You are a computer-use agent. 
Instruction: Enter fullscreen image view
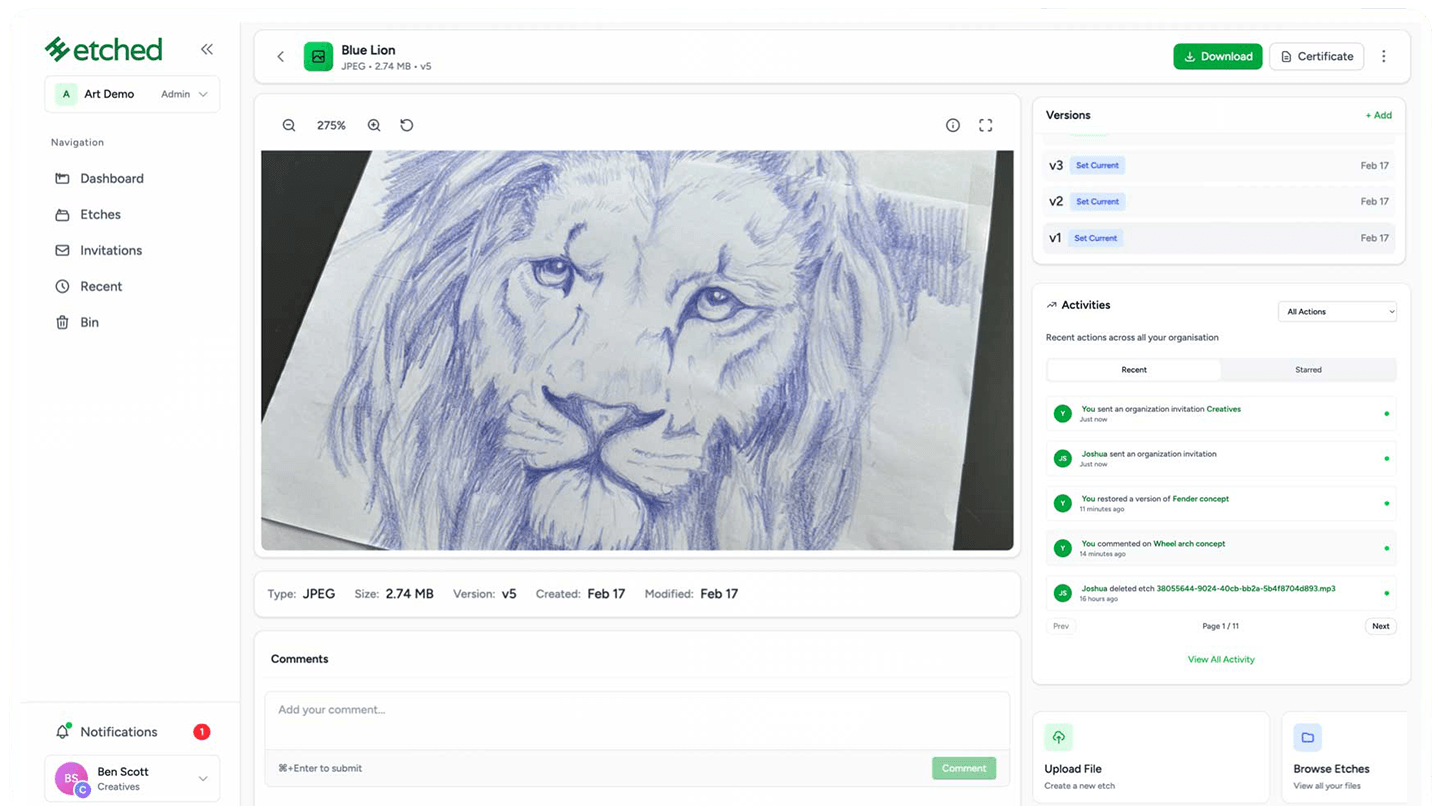click(x=986, y=125)
